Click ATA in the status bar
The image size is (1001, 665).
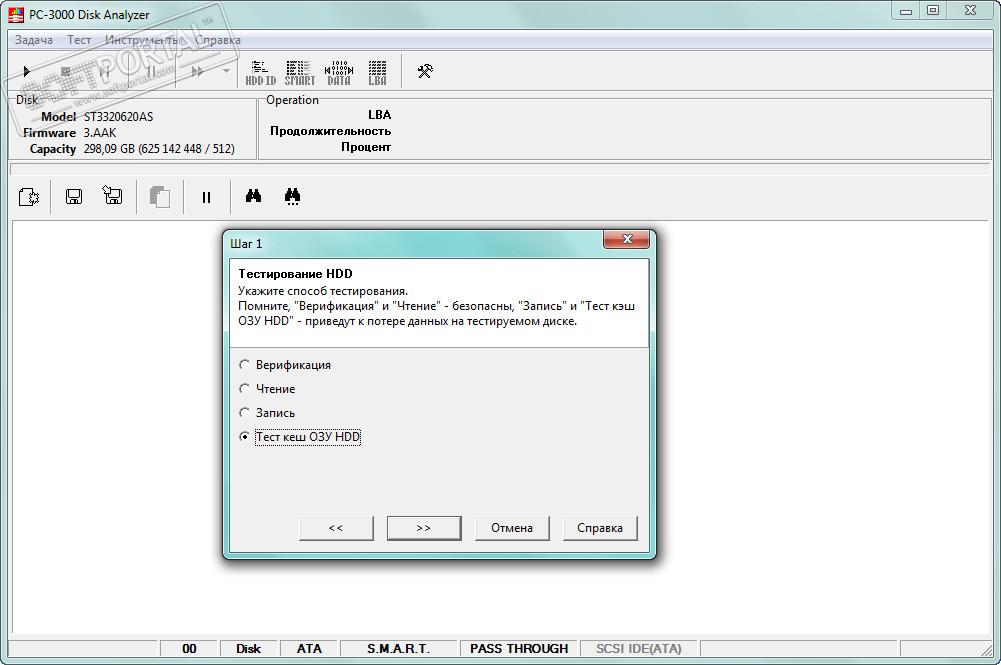click(x=309, y=648)
